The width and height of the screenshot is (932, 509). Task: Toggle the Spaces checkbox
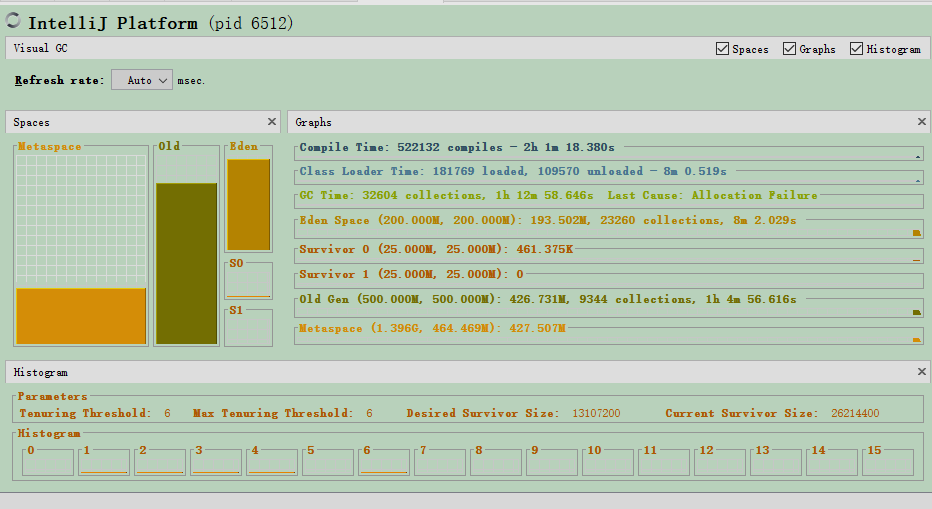(x=722, y=49)
